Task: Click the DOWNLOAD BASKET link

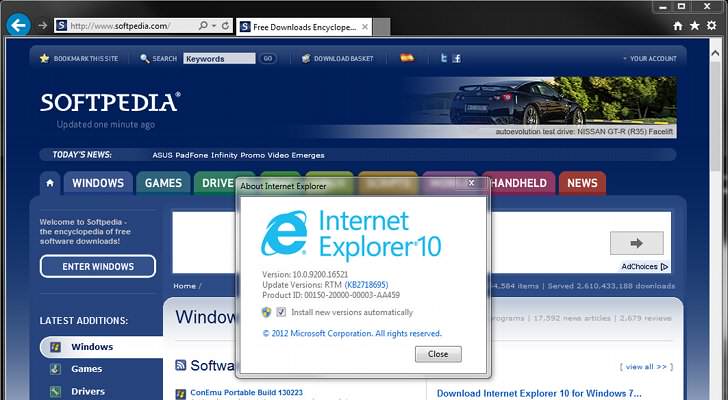Action: tap(338, 59)
